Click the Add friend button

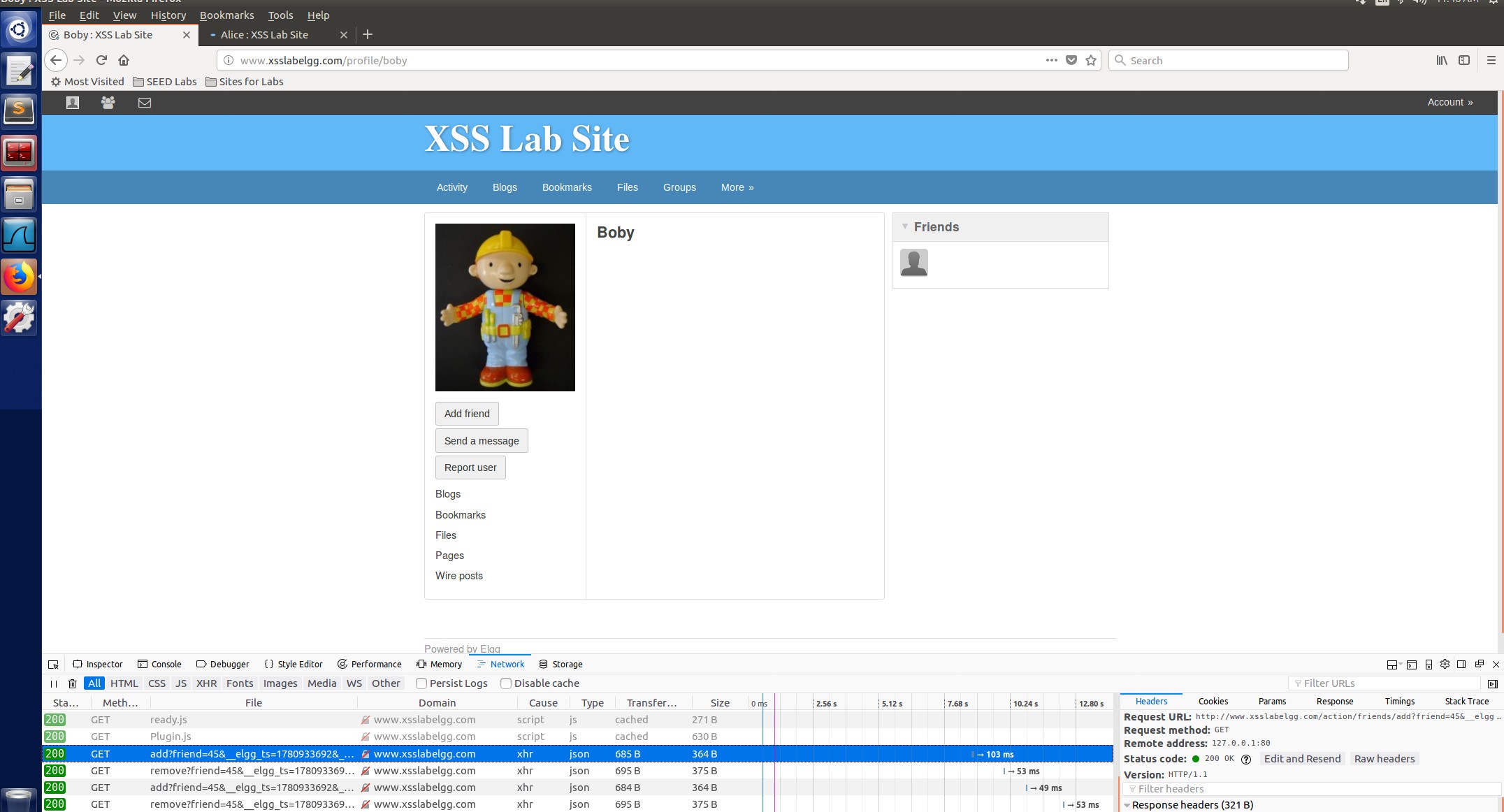(467, 414)
